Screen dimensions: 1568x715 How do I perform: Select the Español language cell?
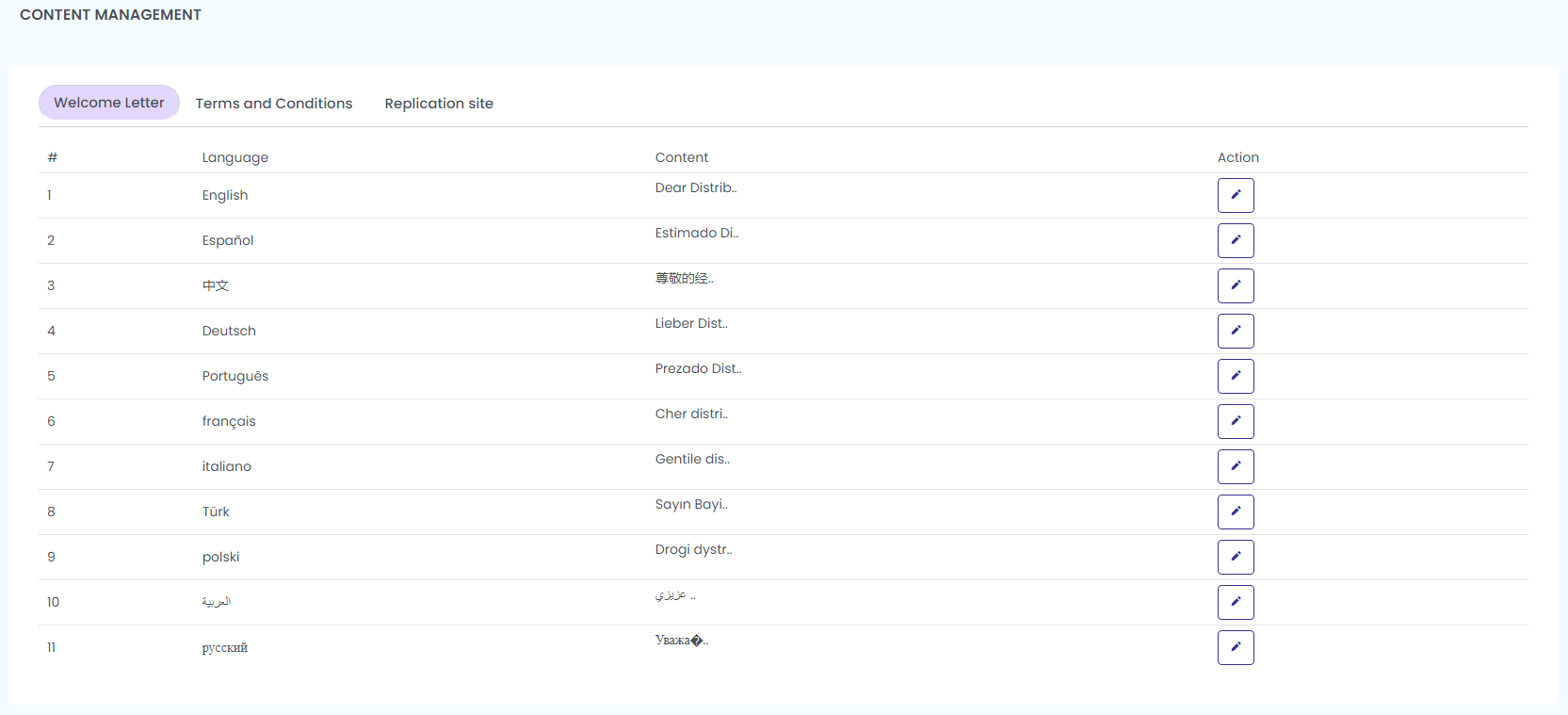228,240
